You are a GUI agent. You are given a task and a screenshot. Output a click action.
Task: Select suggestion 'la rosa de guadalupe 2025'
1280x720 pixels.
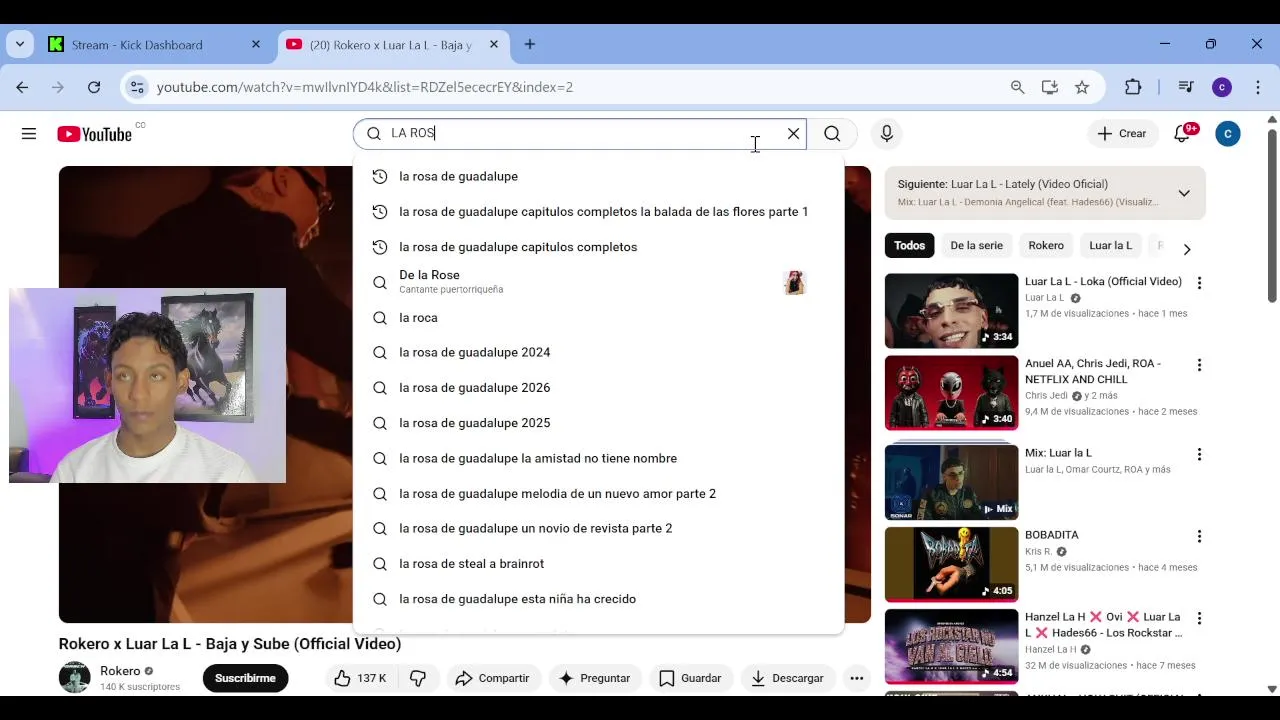[598, 423]
